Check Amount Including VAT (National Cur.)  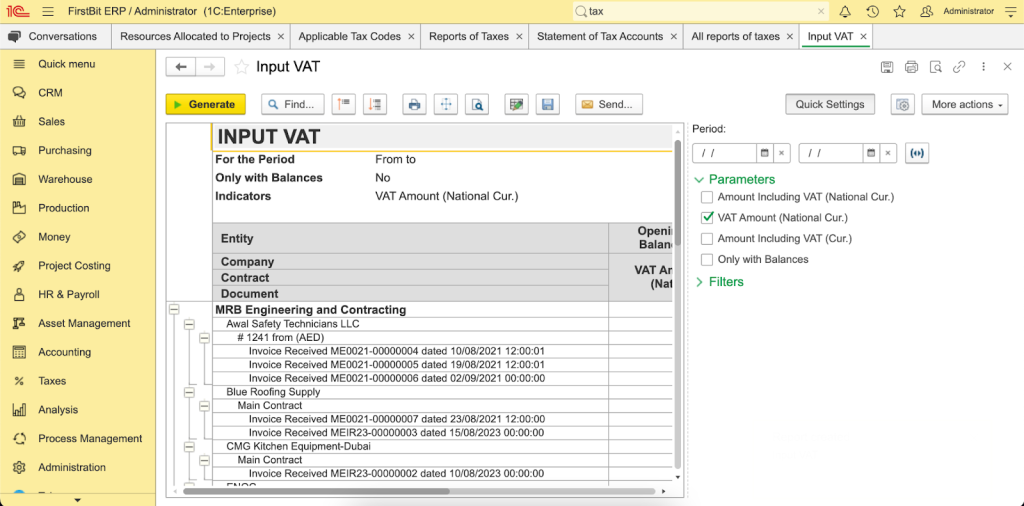tap(707, 197)
